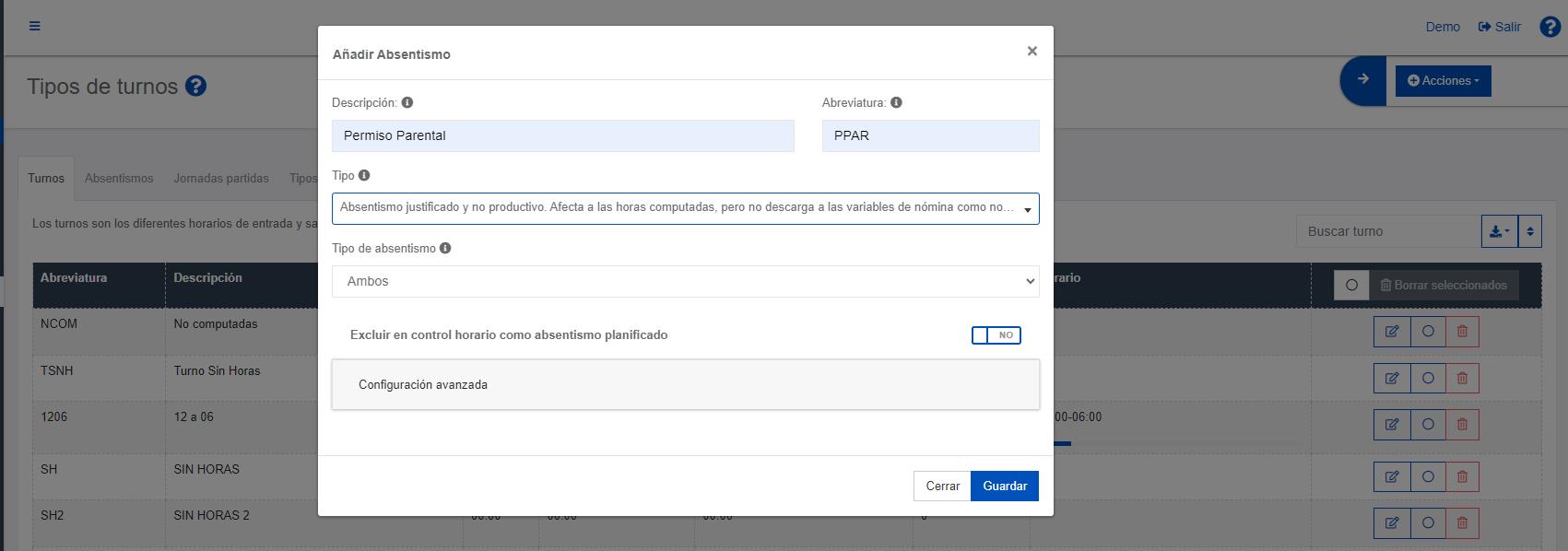Click info icon beside Tipo de absentismo
Viewport: 1568px width, 551px height.
(445, 249)
